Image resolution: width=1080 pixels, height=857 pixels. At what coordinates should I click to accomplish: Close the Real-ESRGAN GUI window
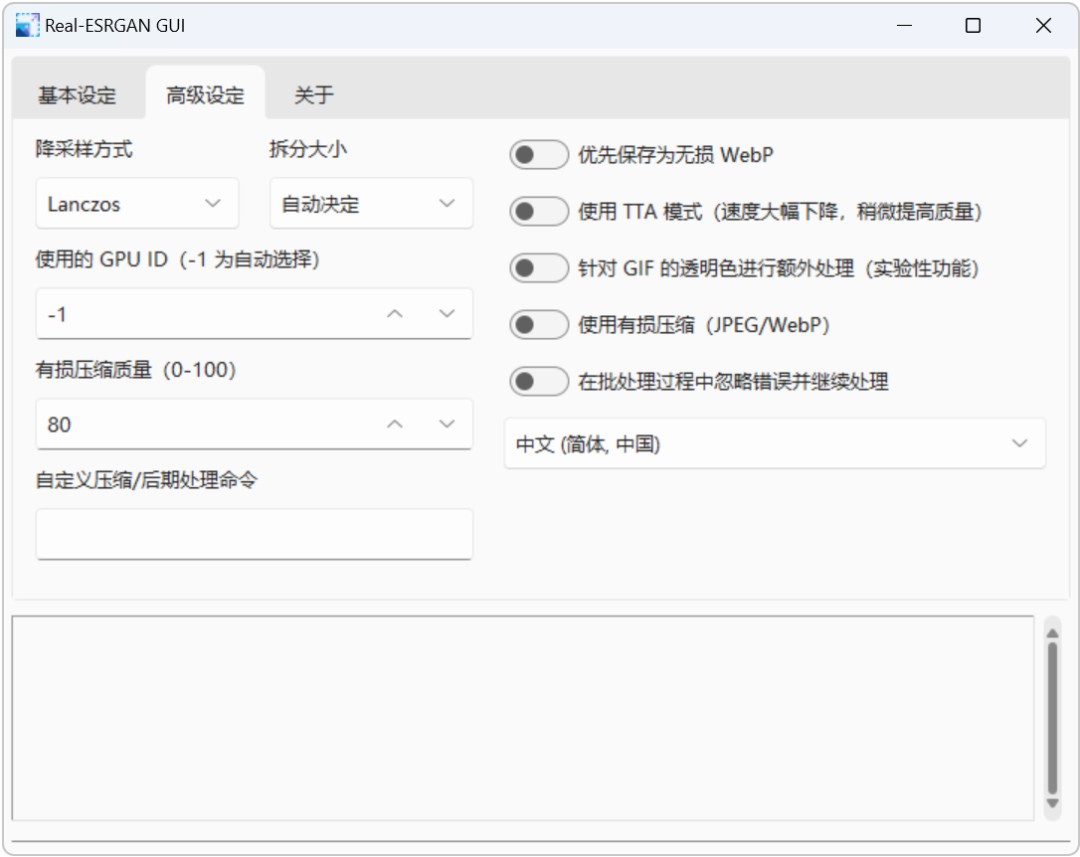[x=1043, y=25]
